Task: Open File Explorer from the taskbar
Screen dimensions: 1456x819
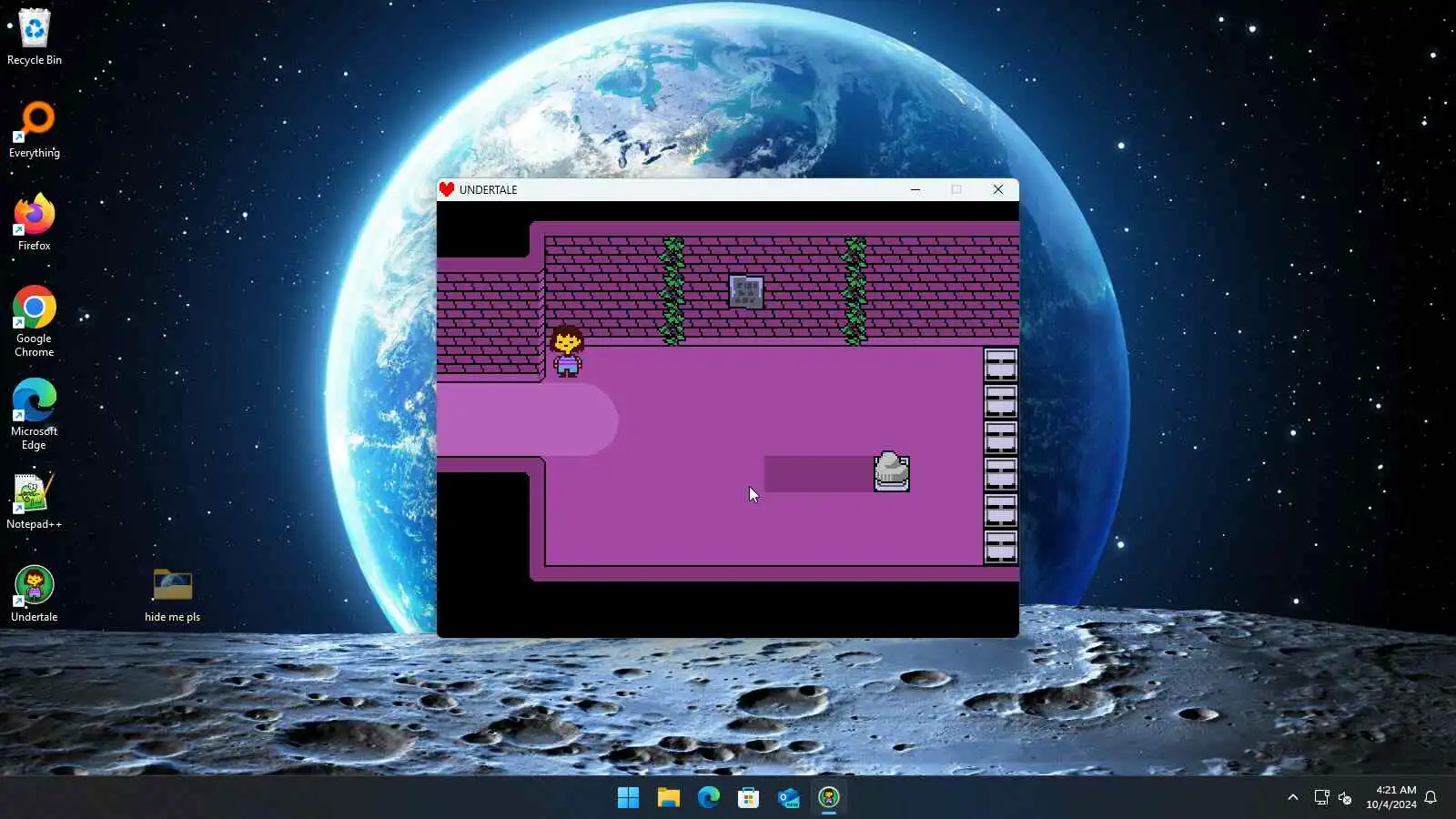Action: coord(669,798)
